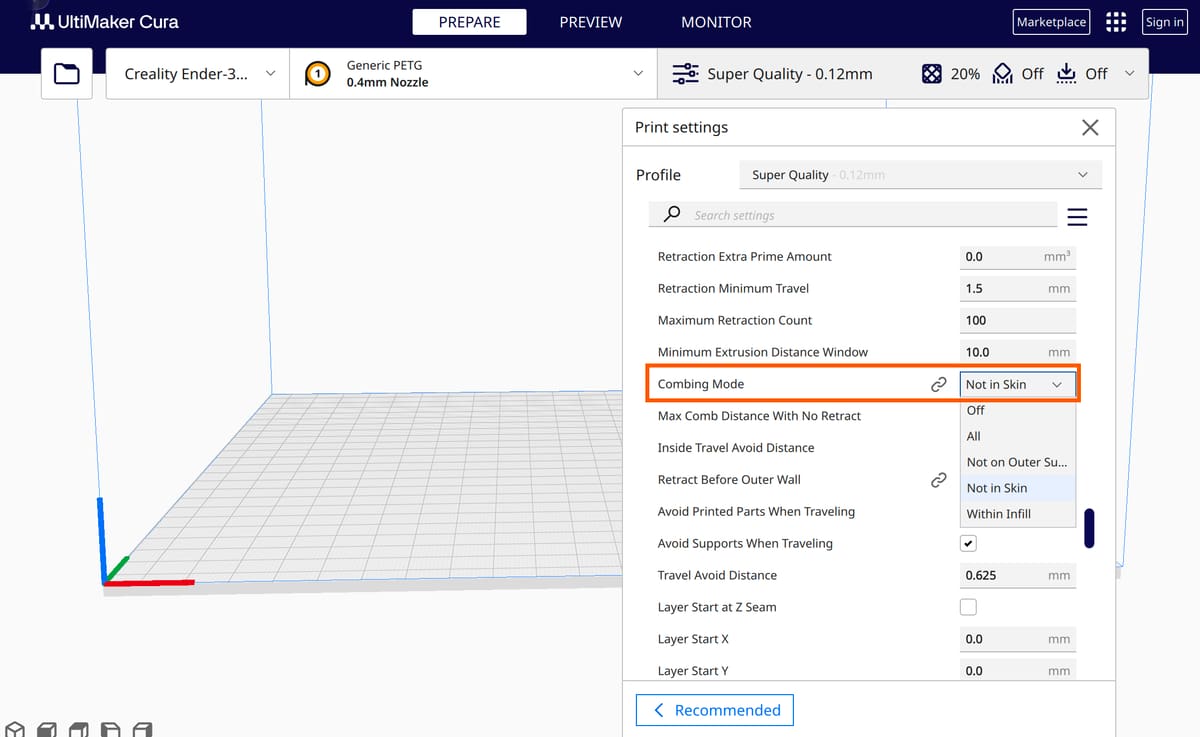
Task: Focus the Search settings field
Action: [x=853, y=215]
